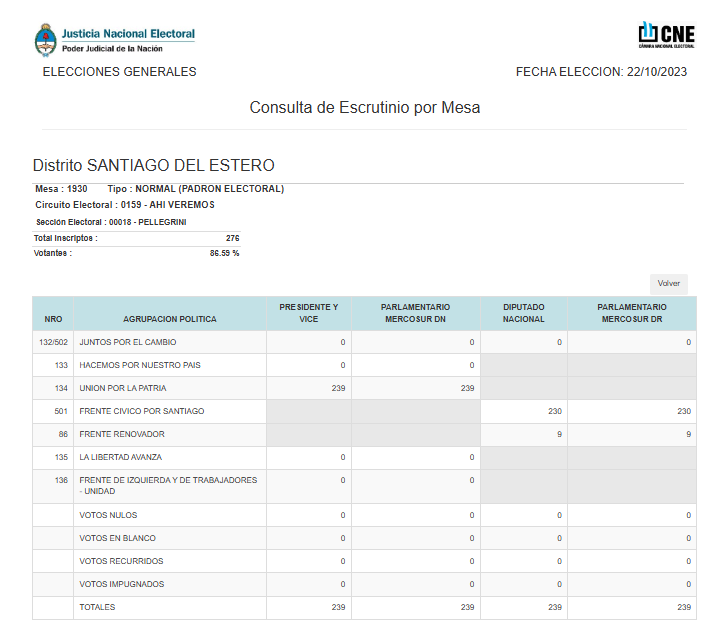Screen dimensions: 725x629
Task: Click TOTALES Diputado Nacional value 239
Action: tap(554, 607)
